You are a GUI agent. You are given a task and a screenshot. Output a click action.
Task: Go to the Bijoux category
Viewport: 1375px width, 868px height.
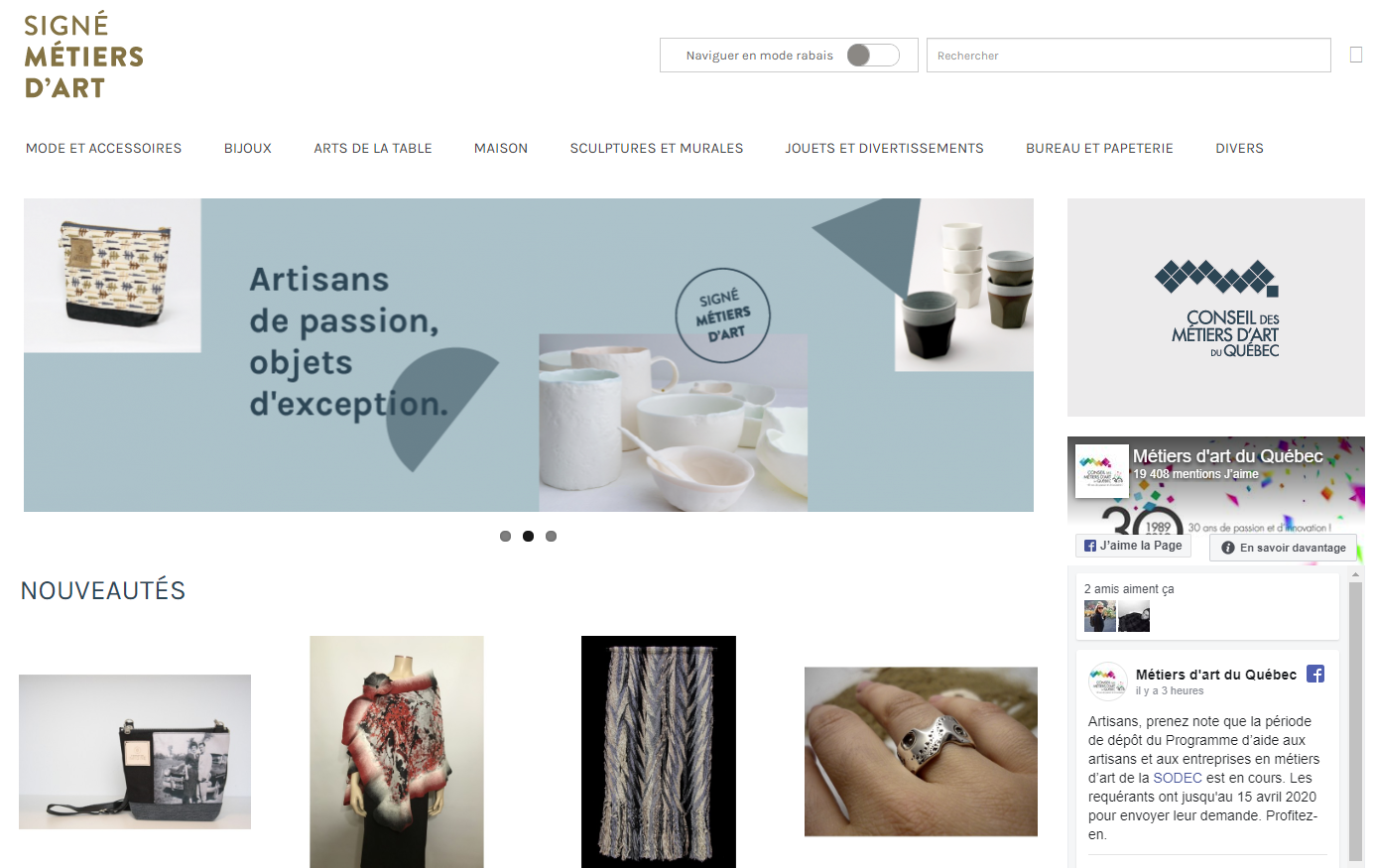coord(248,149)
